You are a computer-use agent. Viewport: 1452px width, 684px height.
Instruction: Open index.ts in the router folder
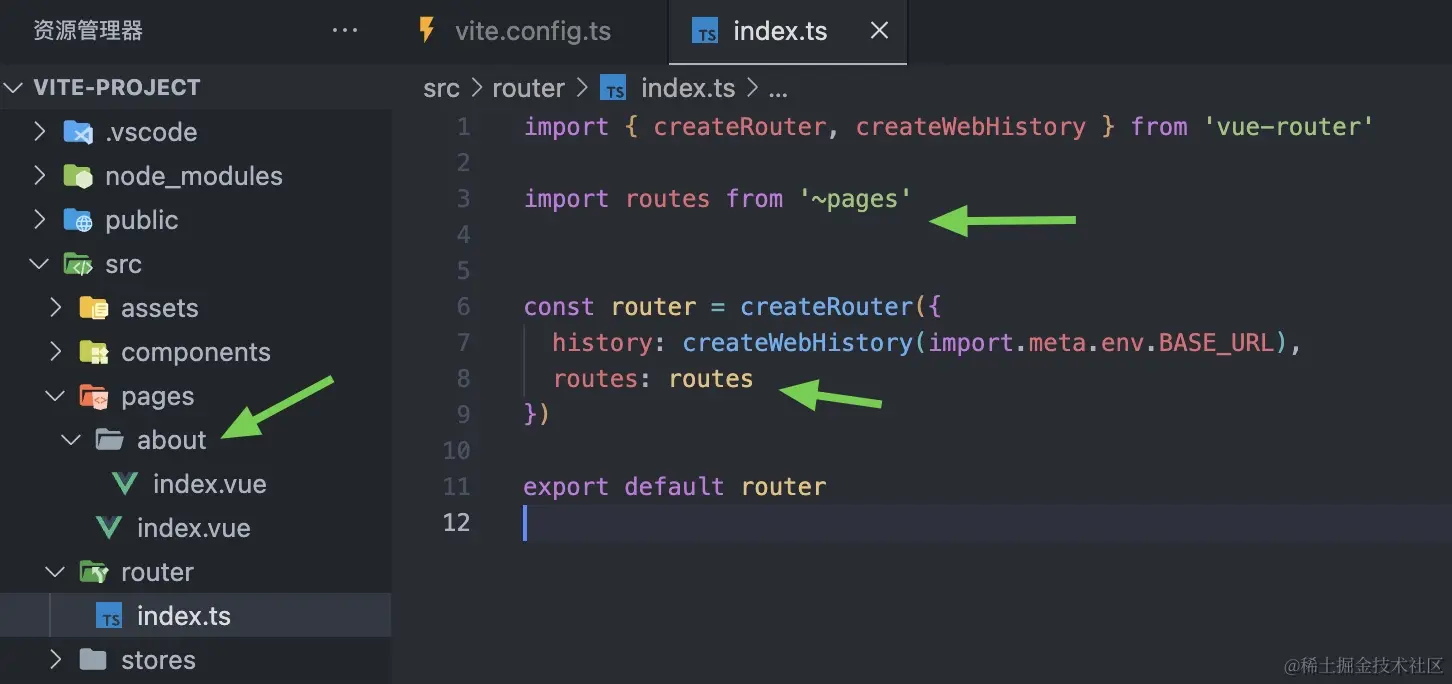pos(184,616)
